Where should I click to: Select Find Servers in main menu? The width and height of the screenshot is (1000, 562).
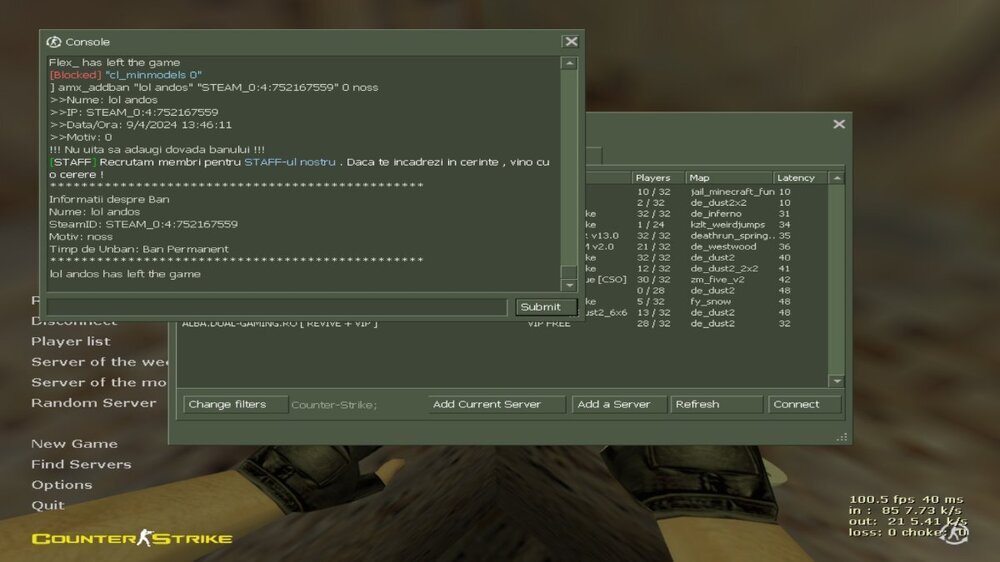coord(81,464)
